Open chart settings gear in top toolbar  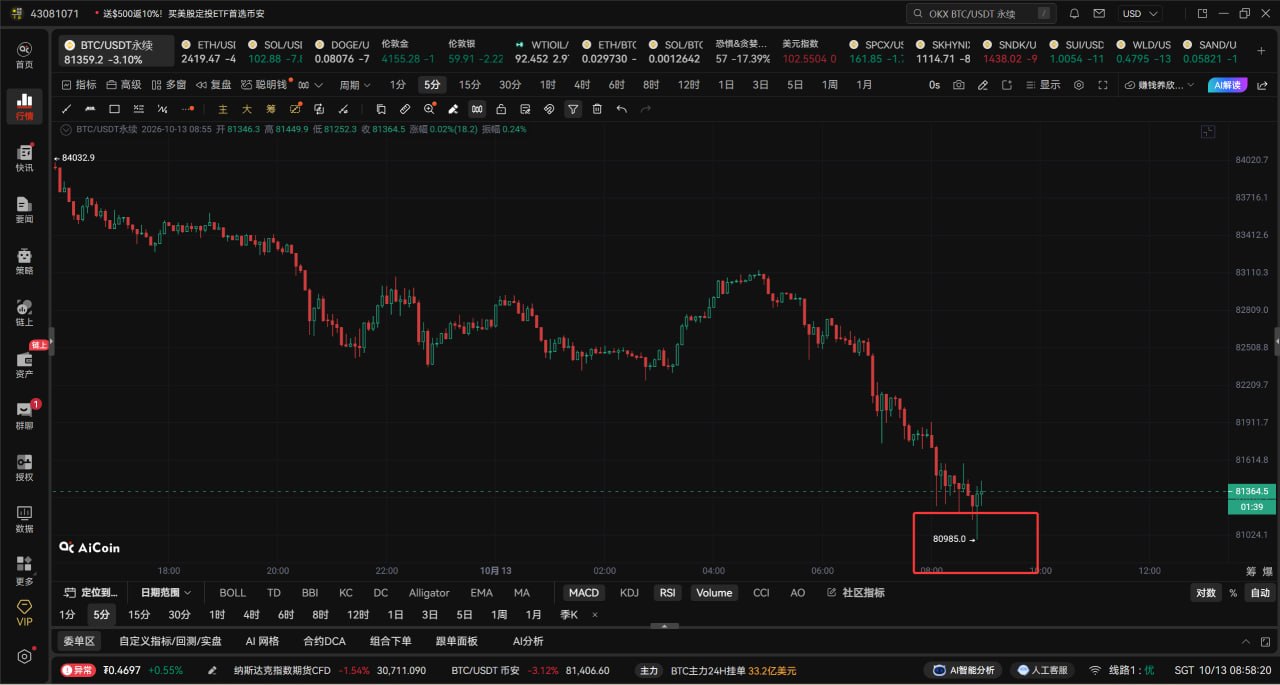point(1079,85)
